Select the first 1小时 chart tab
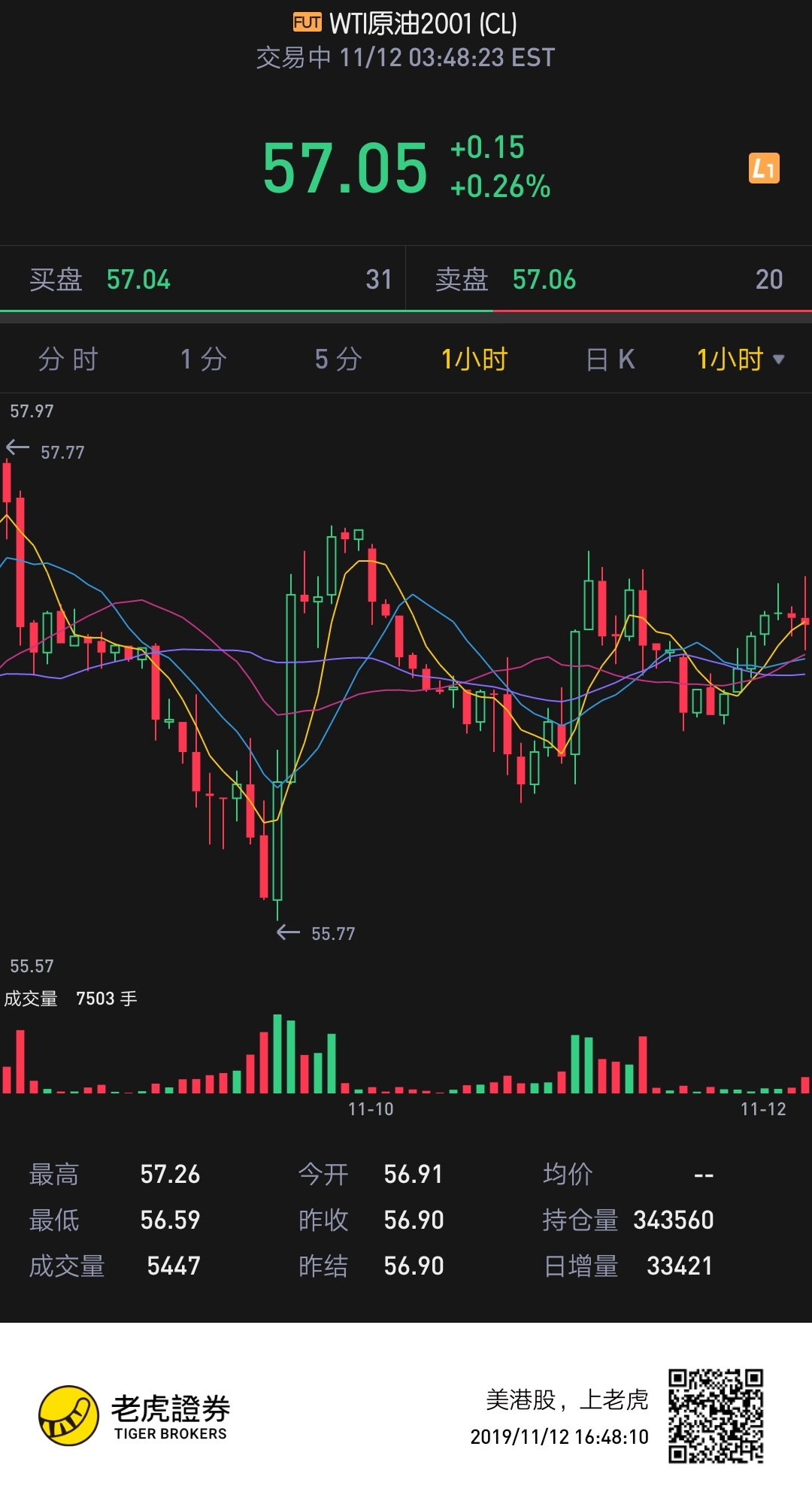The width and height of the screenshot is (812, 1510). click(474, 359)
